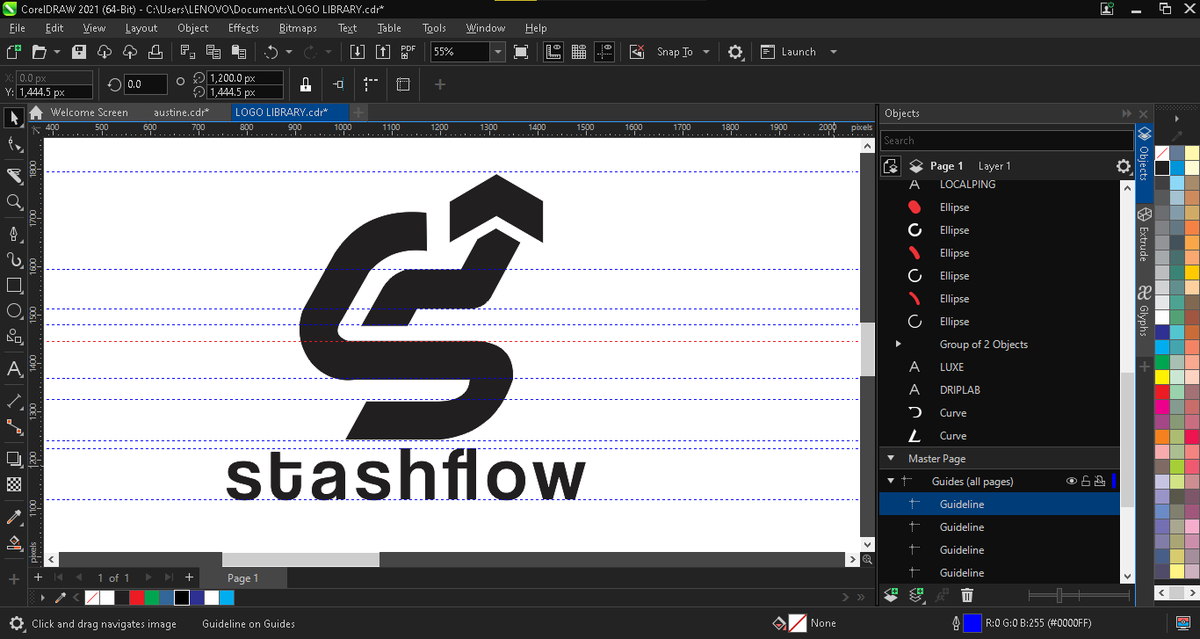The width and height of the screenshot is (1200, 639).
Task: Click the Save icon in the toolbar
Action: tap(80, 52)
